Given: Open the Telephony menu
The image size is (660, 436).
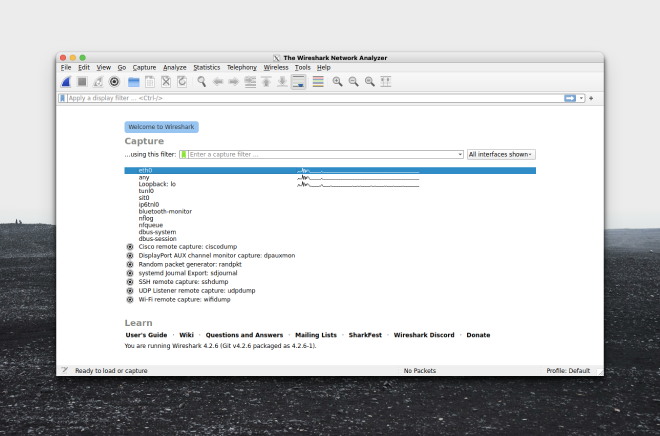Looking at the screenshot, I should click(242, 67).
